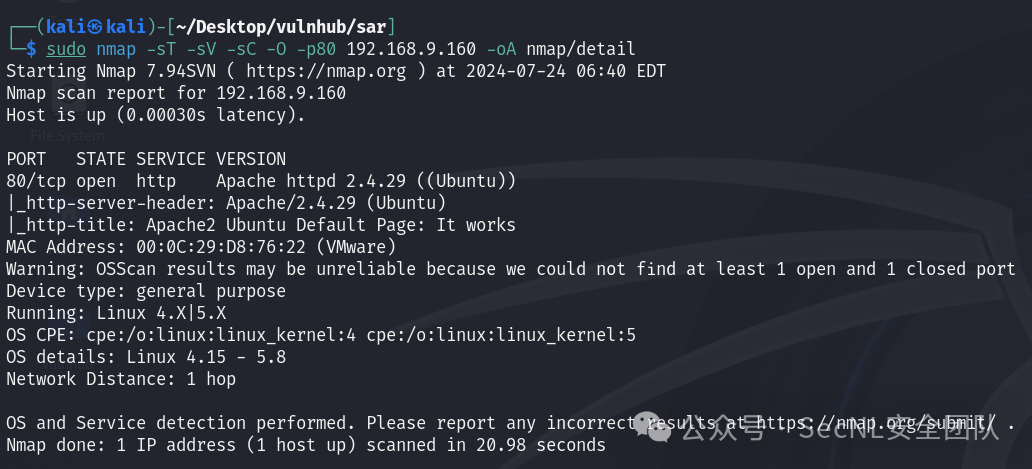Image resolution: width=1032 pixels, height=469 pixels.
Task: Open the https://nmap.org link in the start line
Action: [x=326, y=71]
